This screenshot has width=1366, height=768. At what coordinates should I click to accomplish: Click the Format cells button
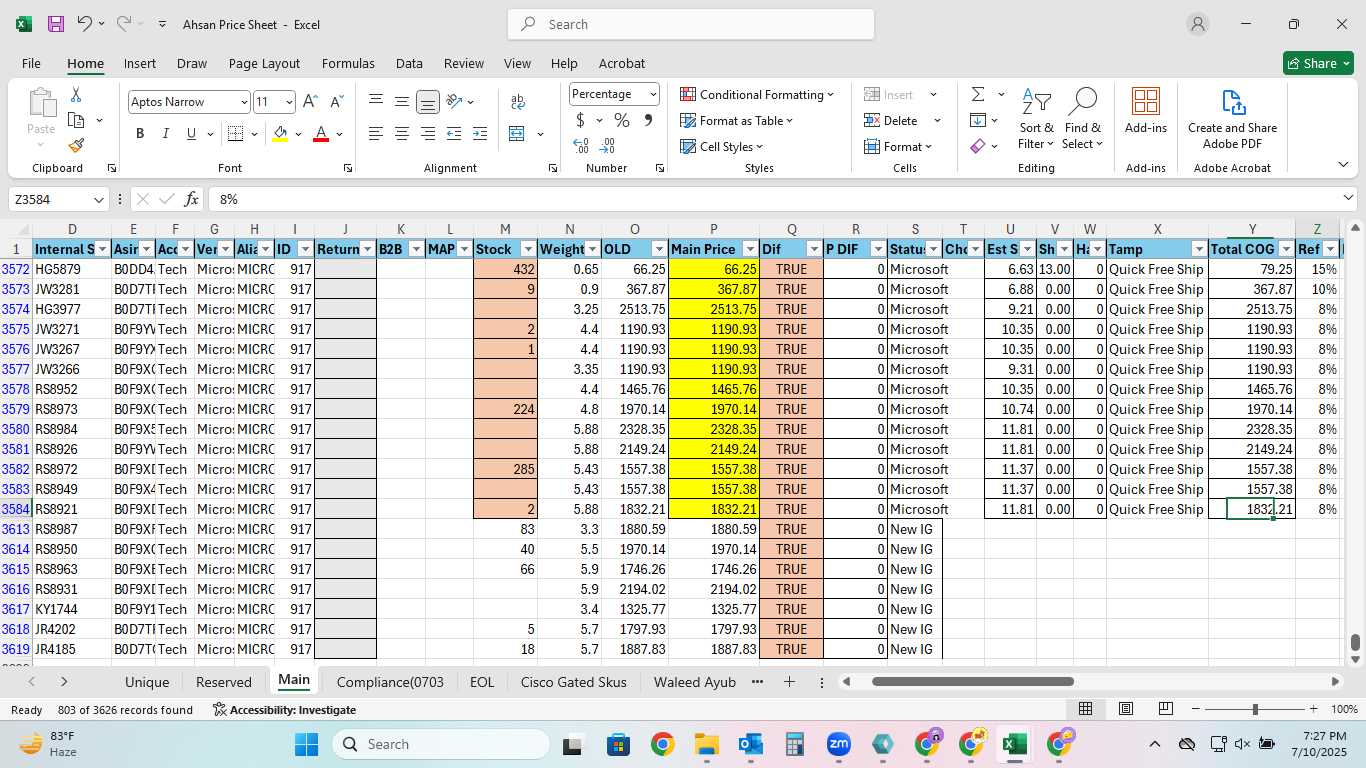coord(899,147)
